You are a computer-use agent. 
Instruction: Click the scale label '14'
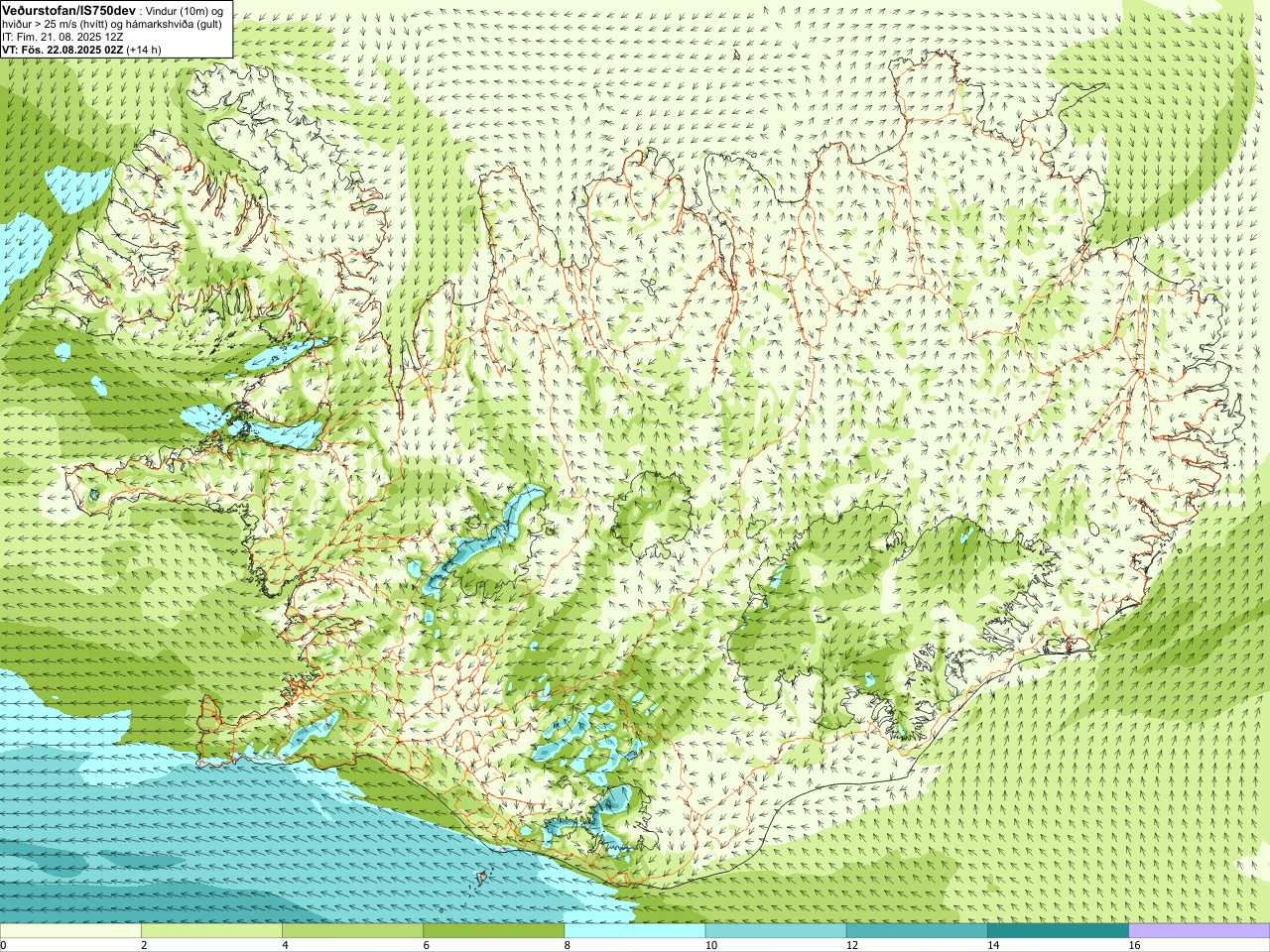tap(992, 945)
